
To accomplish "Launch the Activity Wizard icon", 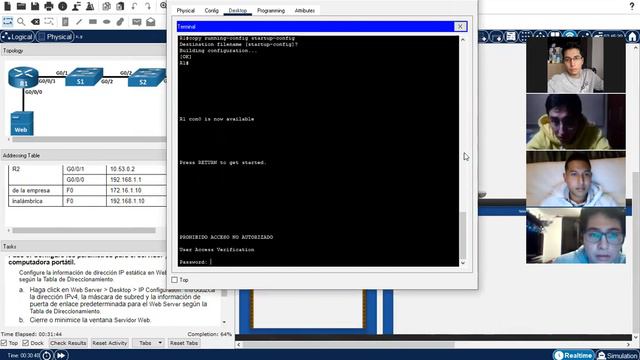I will pos(90,6).
